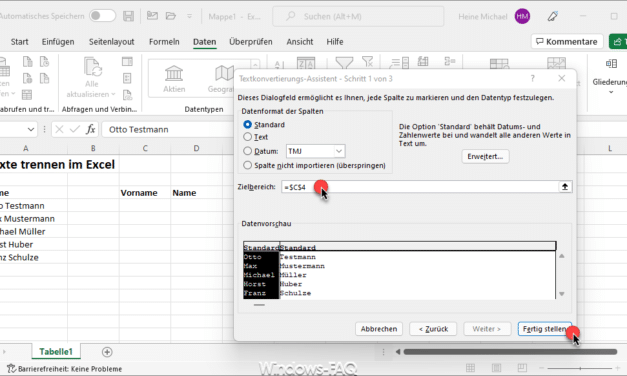627x376 pixels.
Task: Select the Tabelle1 sheet tab
Action: click(56, 352)
